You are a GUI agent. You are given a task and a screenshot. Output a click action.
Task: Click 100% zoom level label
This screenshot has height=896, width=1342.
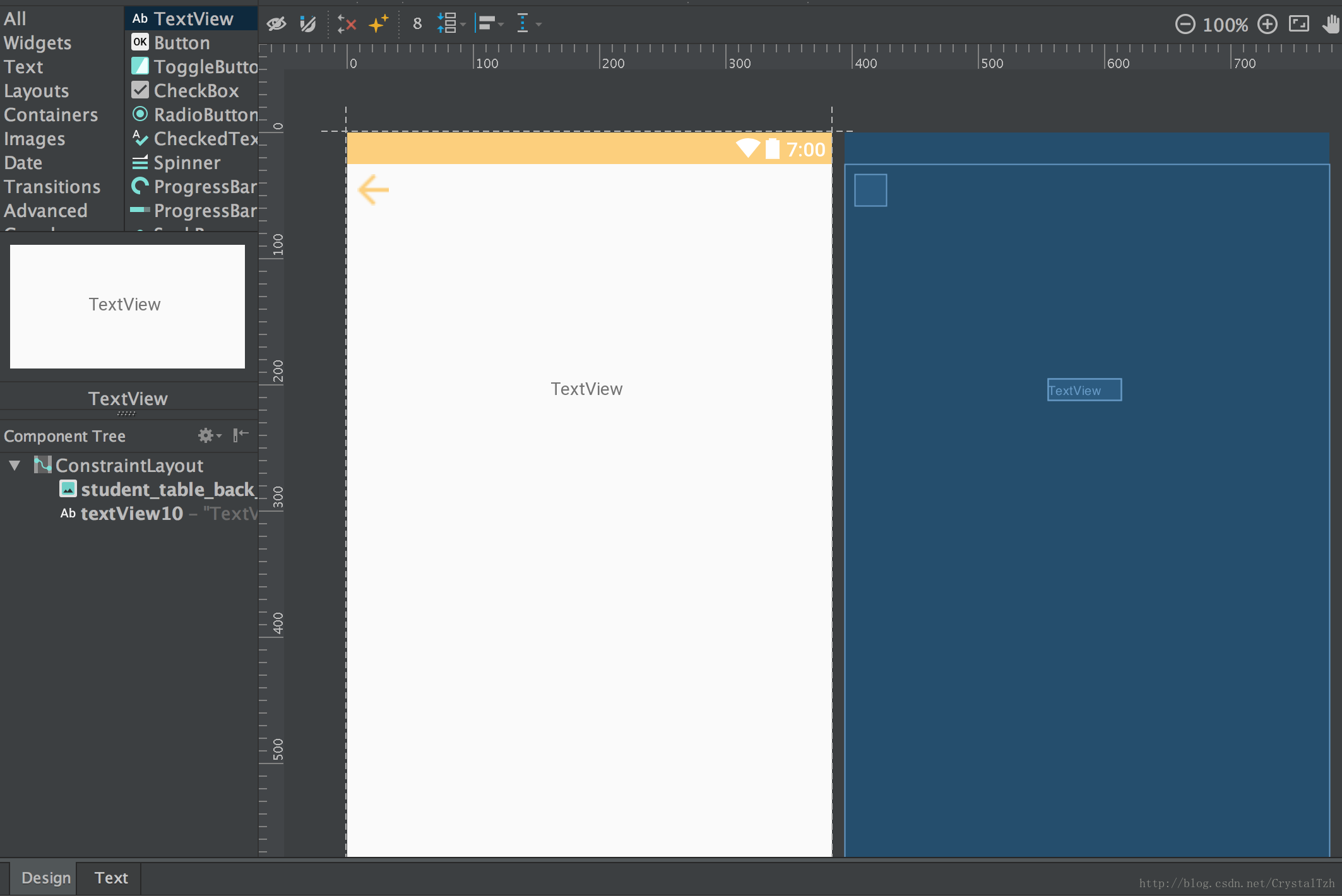(x=1225, y=25)
